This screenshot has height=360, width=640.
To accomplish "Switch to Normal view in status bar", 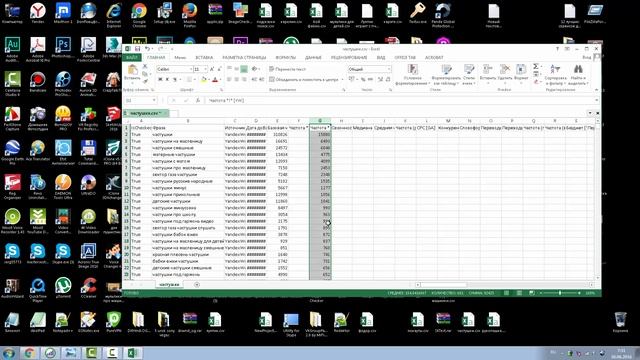I will click(507, 293).
